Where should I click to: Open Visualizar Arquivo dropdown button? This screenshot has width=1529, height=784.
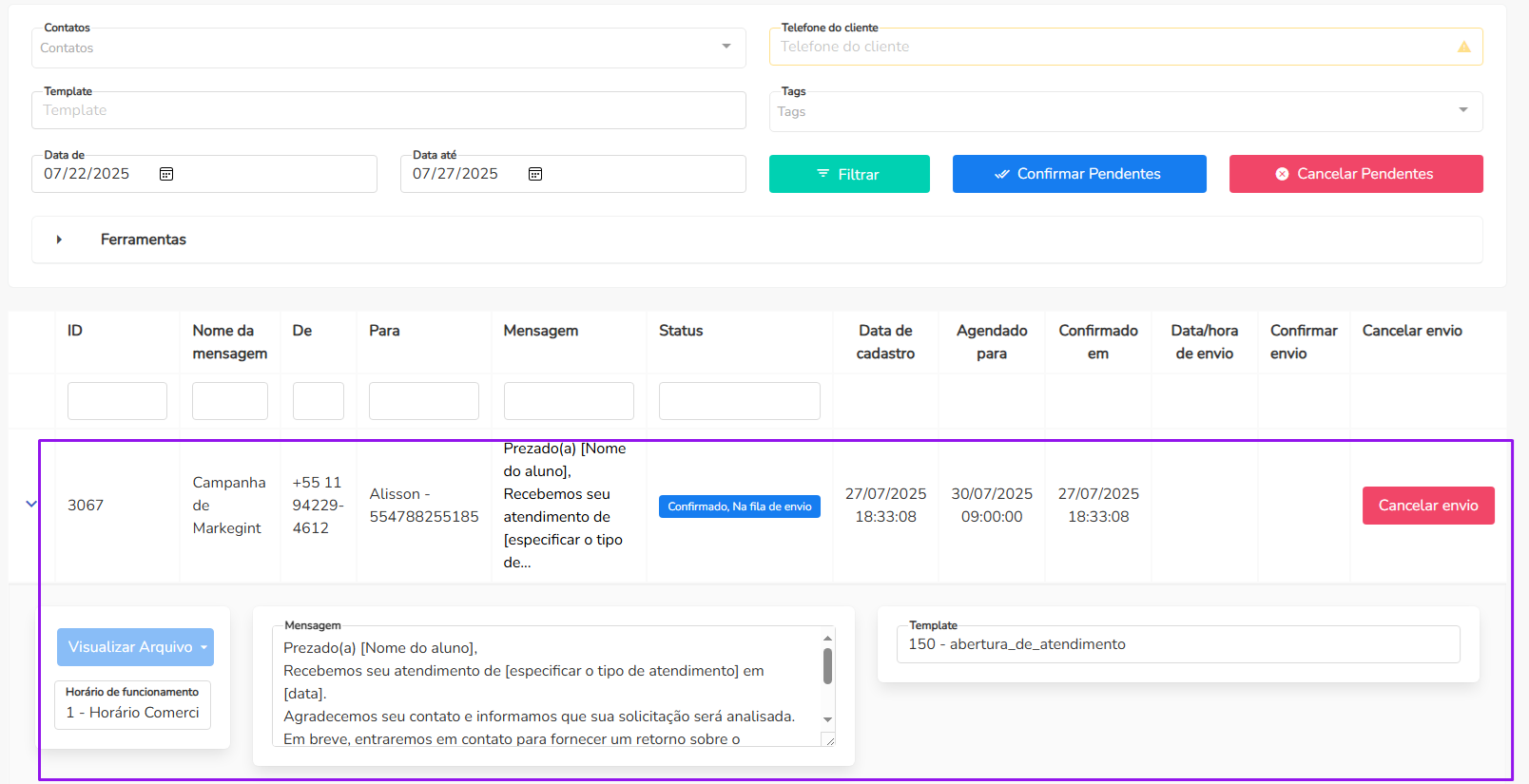[135, 647]
